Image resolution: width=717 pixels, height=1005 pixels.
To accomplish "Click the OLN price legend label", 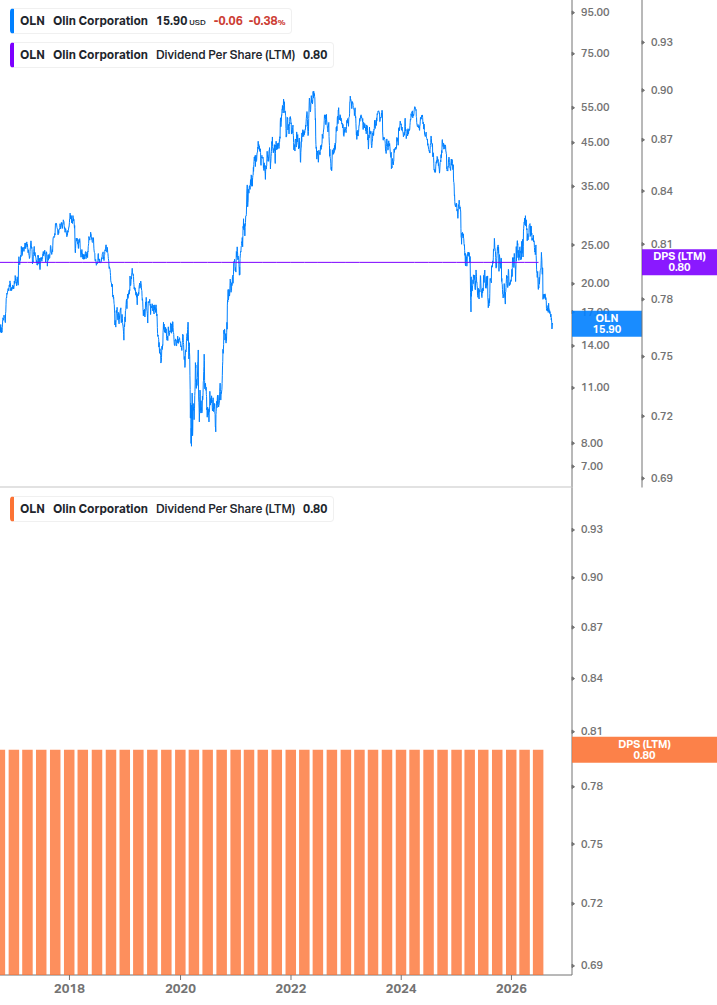I will coord(151,21).
